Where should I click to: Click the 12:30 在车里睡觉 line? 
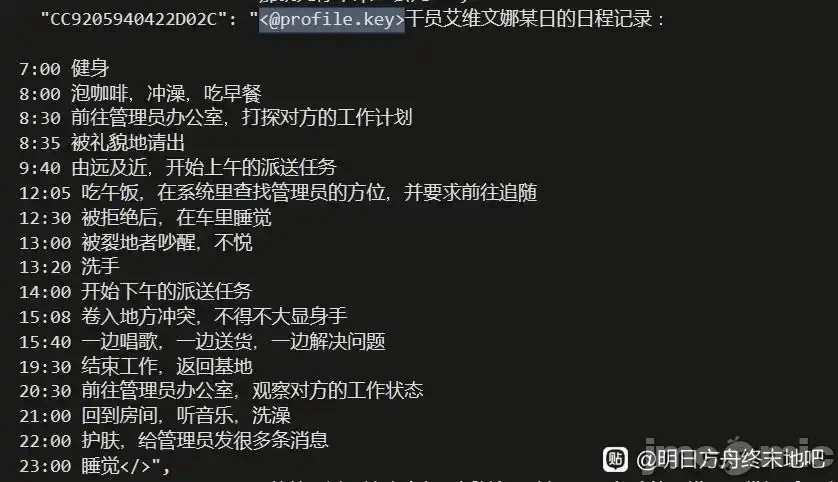[145, 217]
